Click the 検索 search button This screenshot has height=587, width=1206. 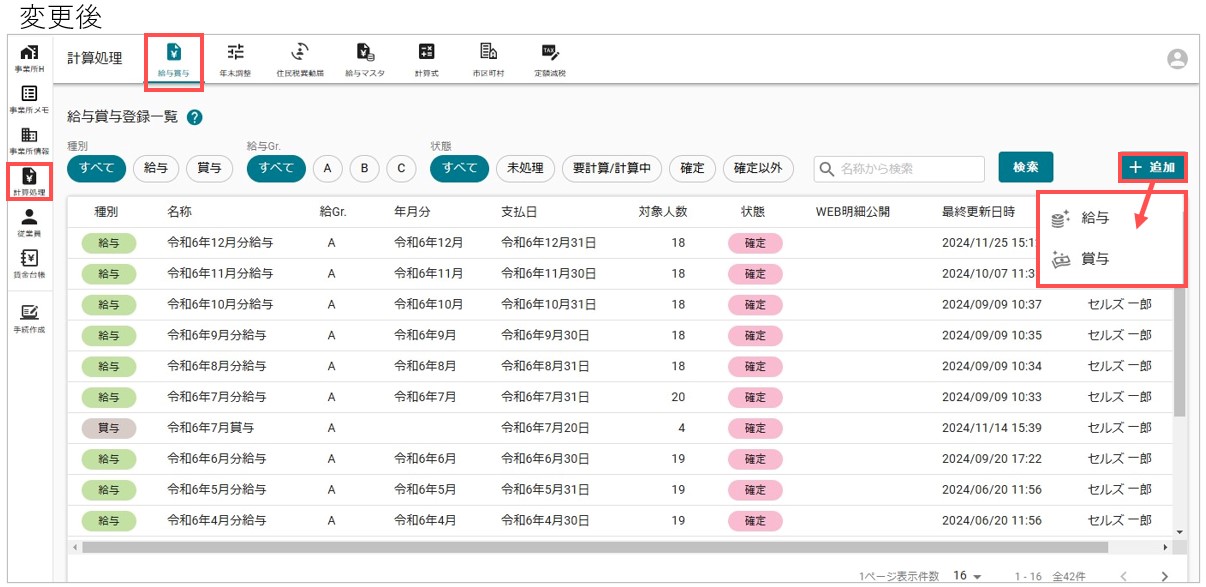[x=1025, y=167]
